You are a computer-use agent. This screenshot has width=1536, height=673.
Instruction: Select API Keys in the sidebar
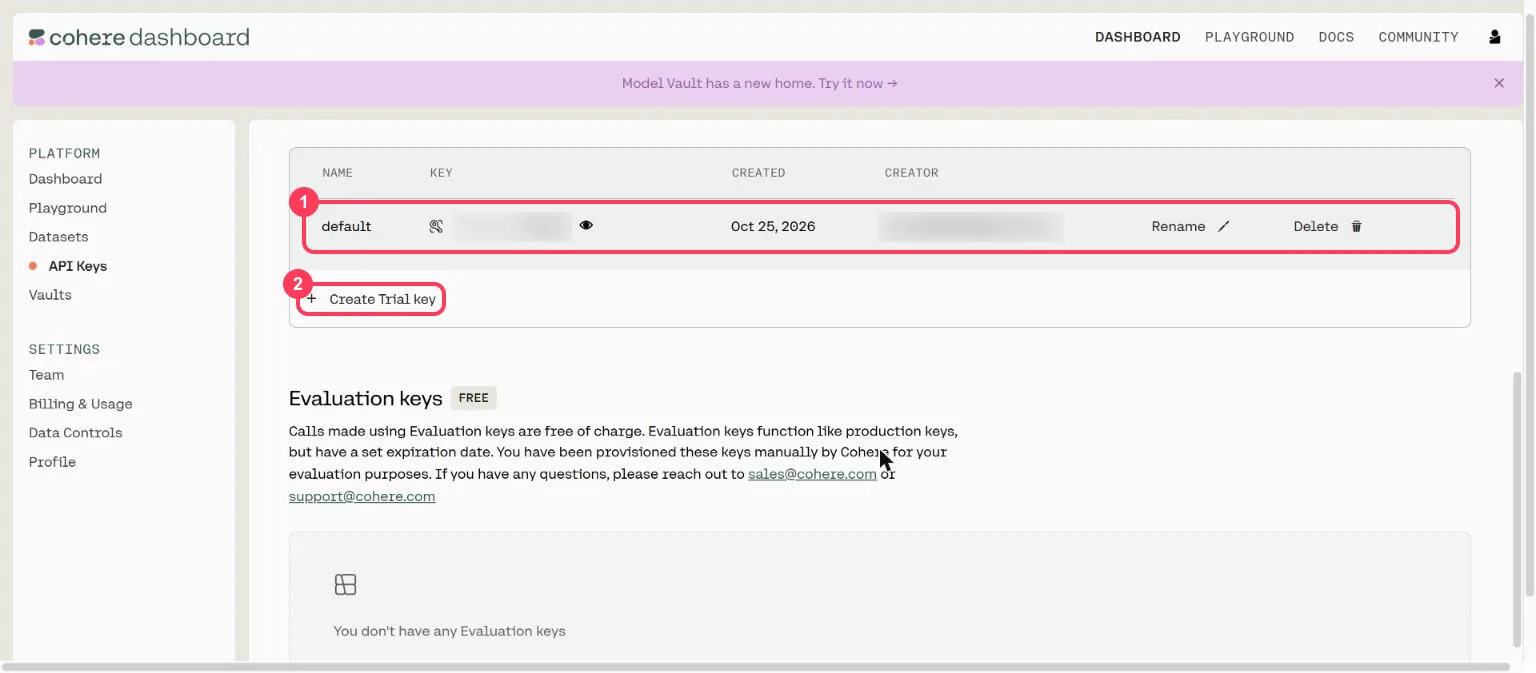tap(78, 266)
